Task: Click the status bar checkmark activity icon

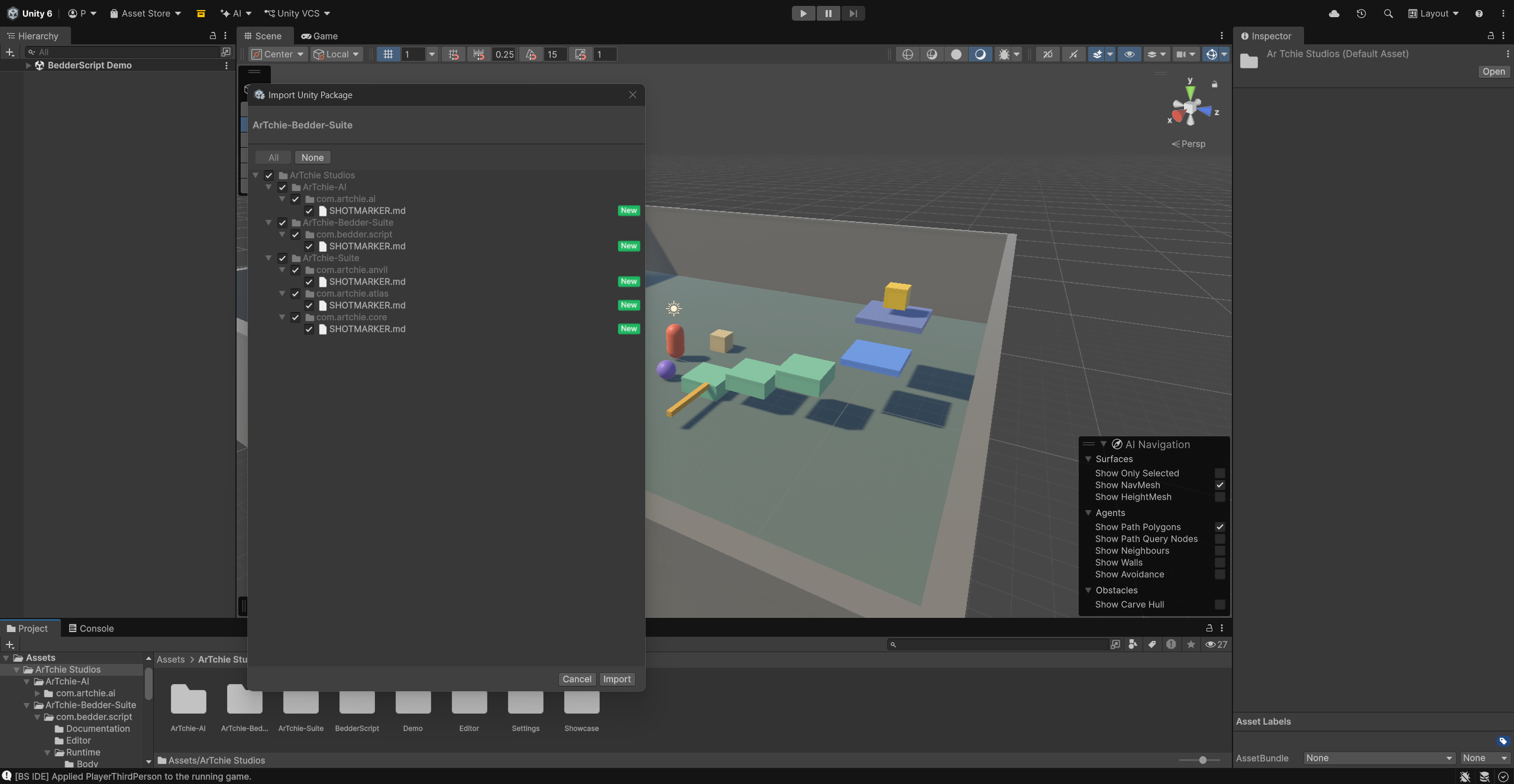Action: [x=1503, y=777]
